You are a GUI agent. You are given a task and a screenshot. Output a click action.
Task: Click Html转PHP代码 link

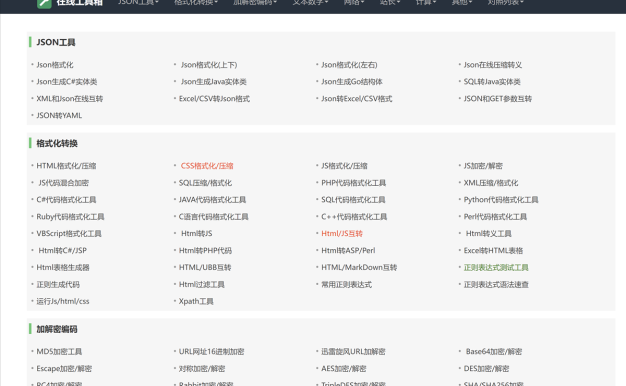(x=205, y=251)
